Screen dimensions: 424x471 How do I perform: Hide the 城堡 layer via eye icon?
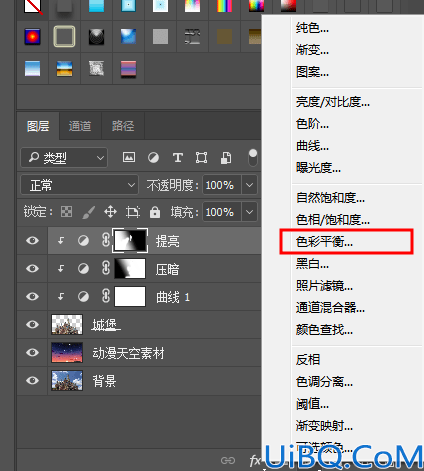[32, 324]
